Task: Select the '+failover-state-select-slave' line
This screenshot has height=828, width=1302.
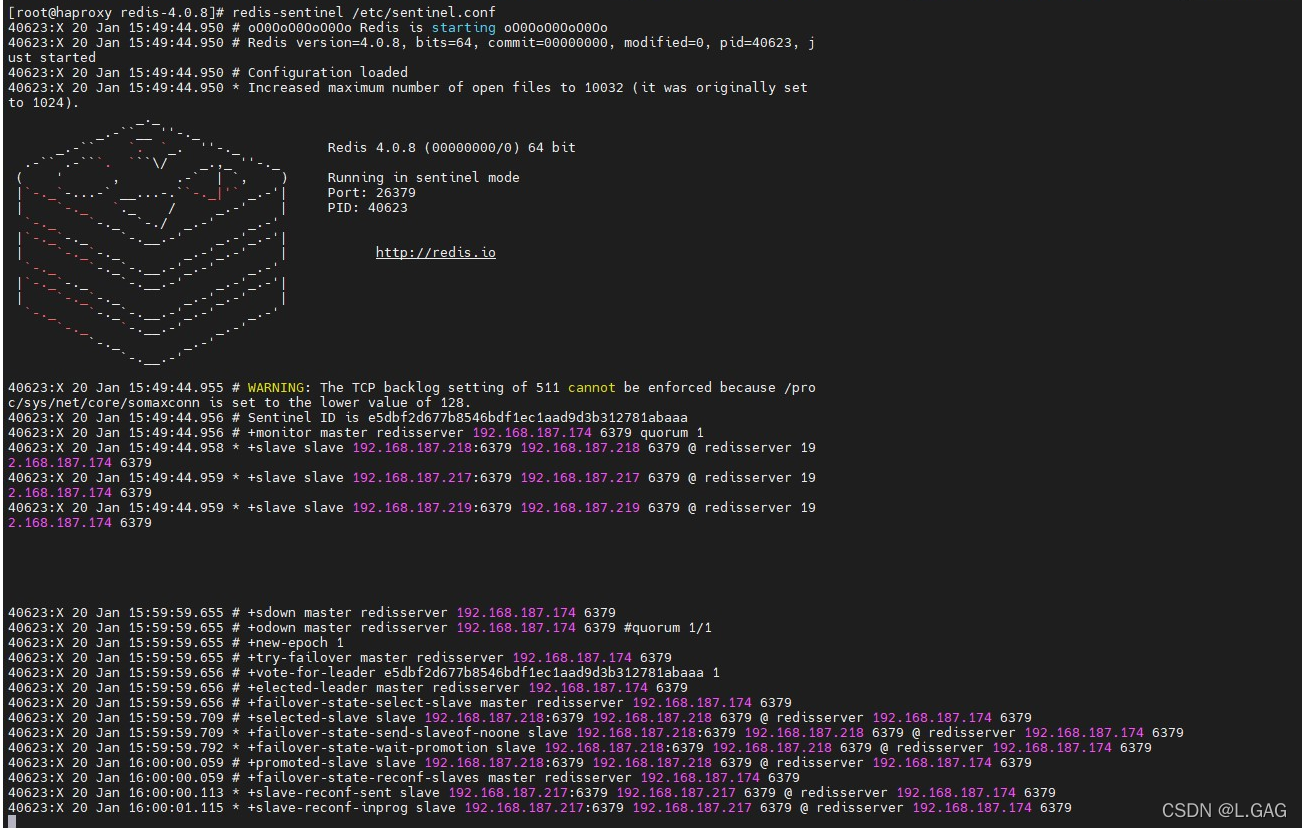Action: (399, 702)
